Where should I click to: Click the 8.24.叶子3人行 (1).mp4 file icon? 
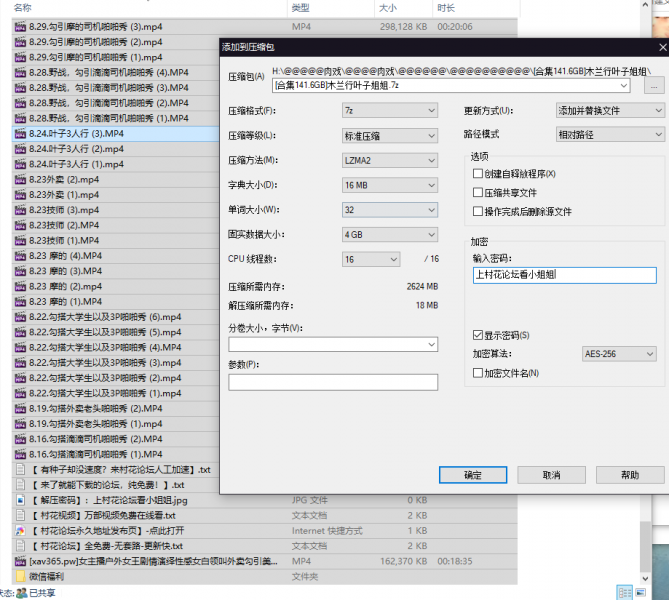tap(21, 164)
